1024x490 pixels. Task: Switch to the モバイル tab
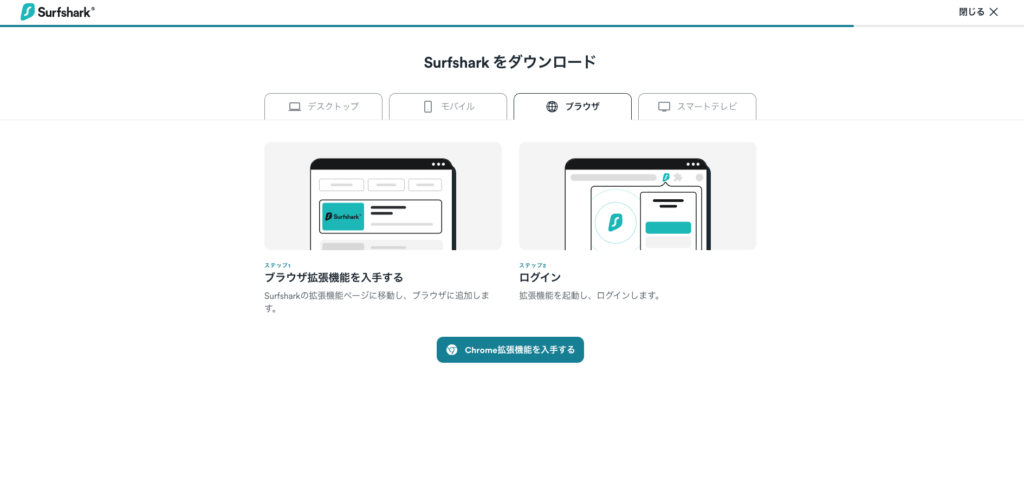448,106
